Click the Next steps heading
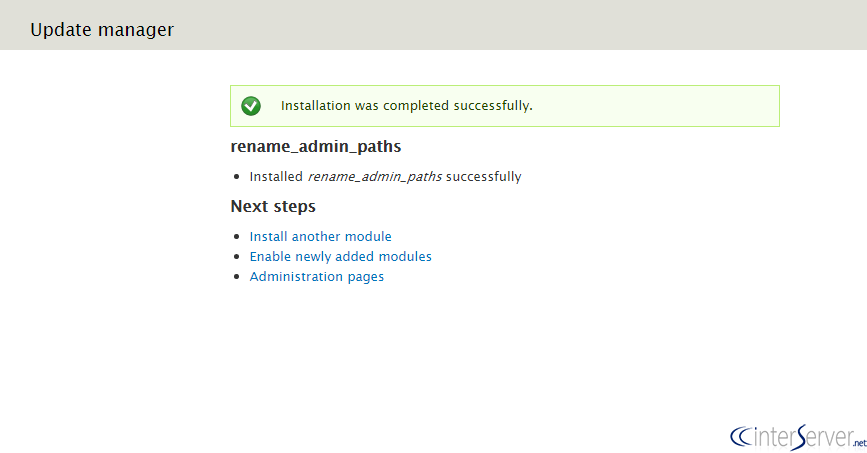867x453 pixels. click(273, 206)
